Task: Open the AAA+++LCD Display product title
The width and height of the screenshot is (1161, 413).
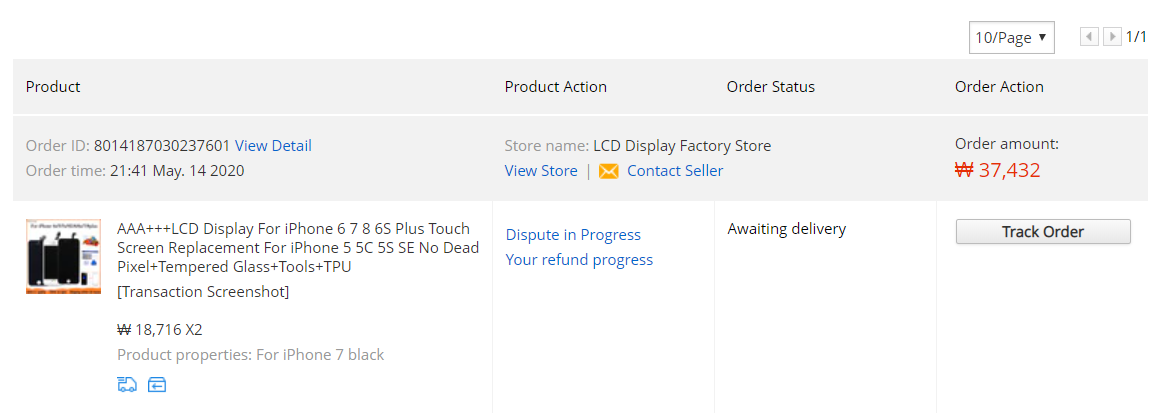Action: [298, 247]
